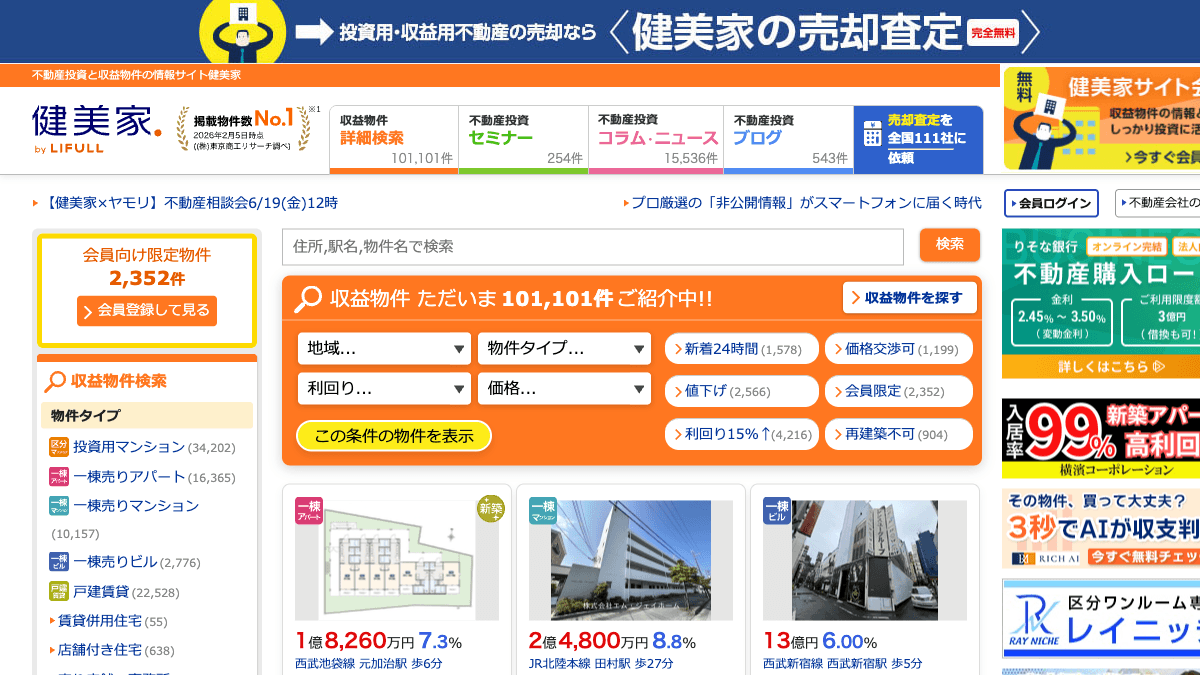Select the 再建築不可 filter
1200x675 pixels.
pyautogui.click(x=898, y=435)
